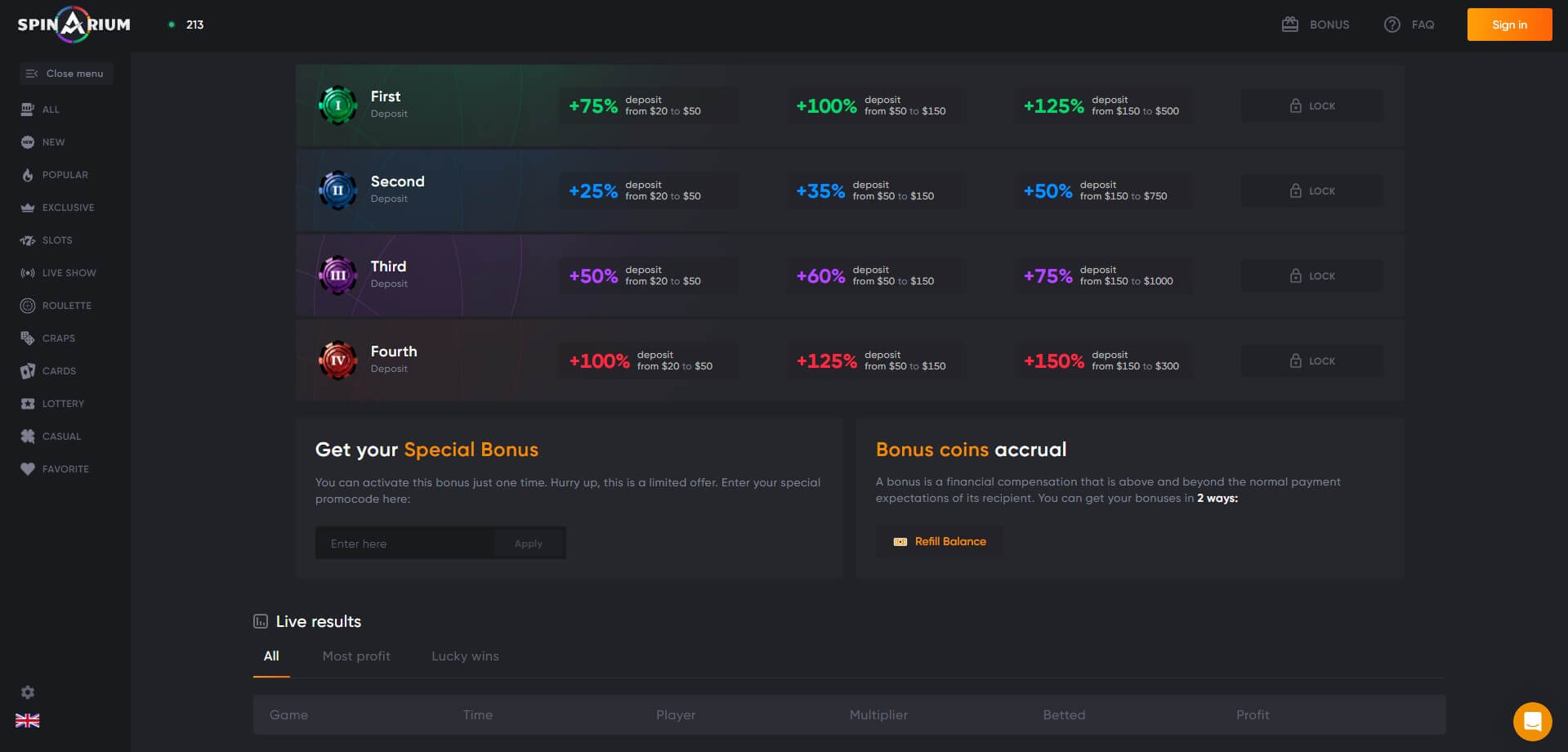Switch to the Lucky wins tab
The image size is (1568, 752).
pos(465,656)
